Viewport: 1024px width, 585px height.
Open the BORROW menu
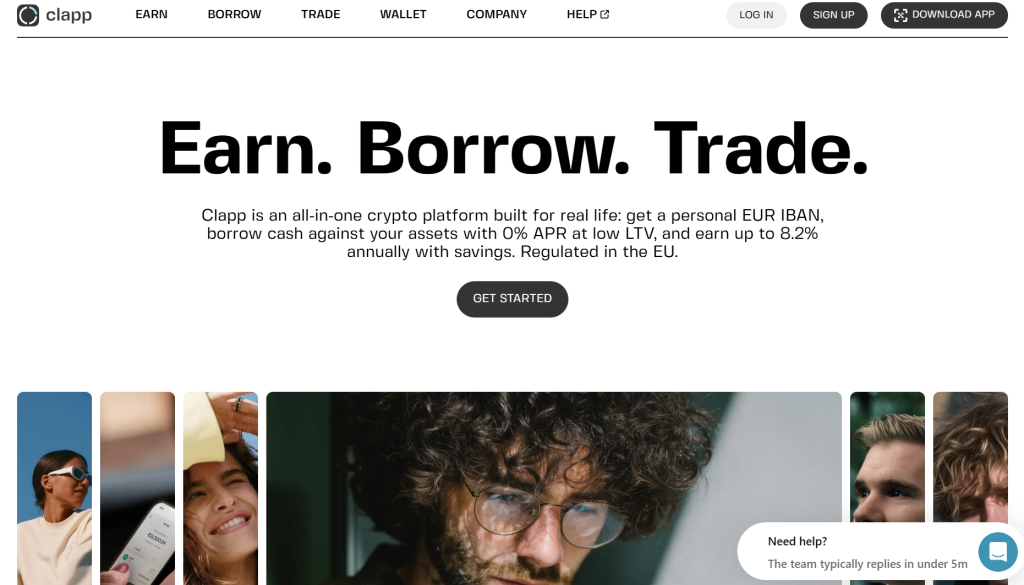234,14
